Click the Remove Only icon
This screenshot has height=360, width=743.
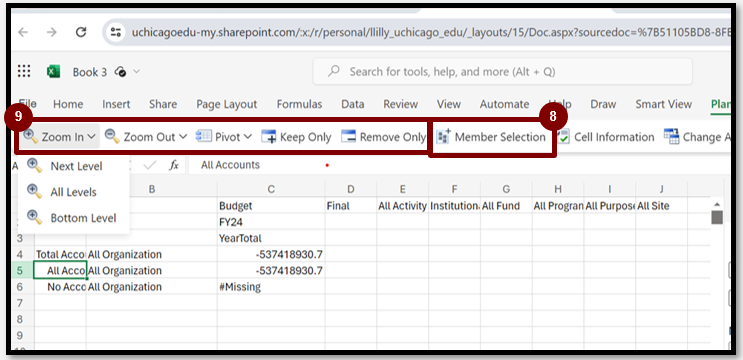tap(348, 137)
